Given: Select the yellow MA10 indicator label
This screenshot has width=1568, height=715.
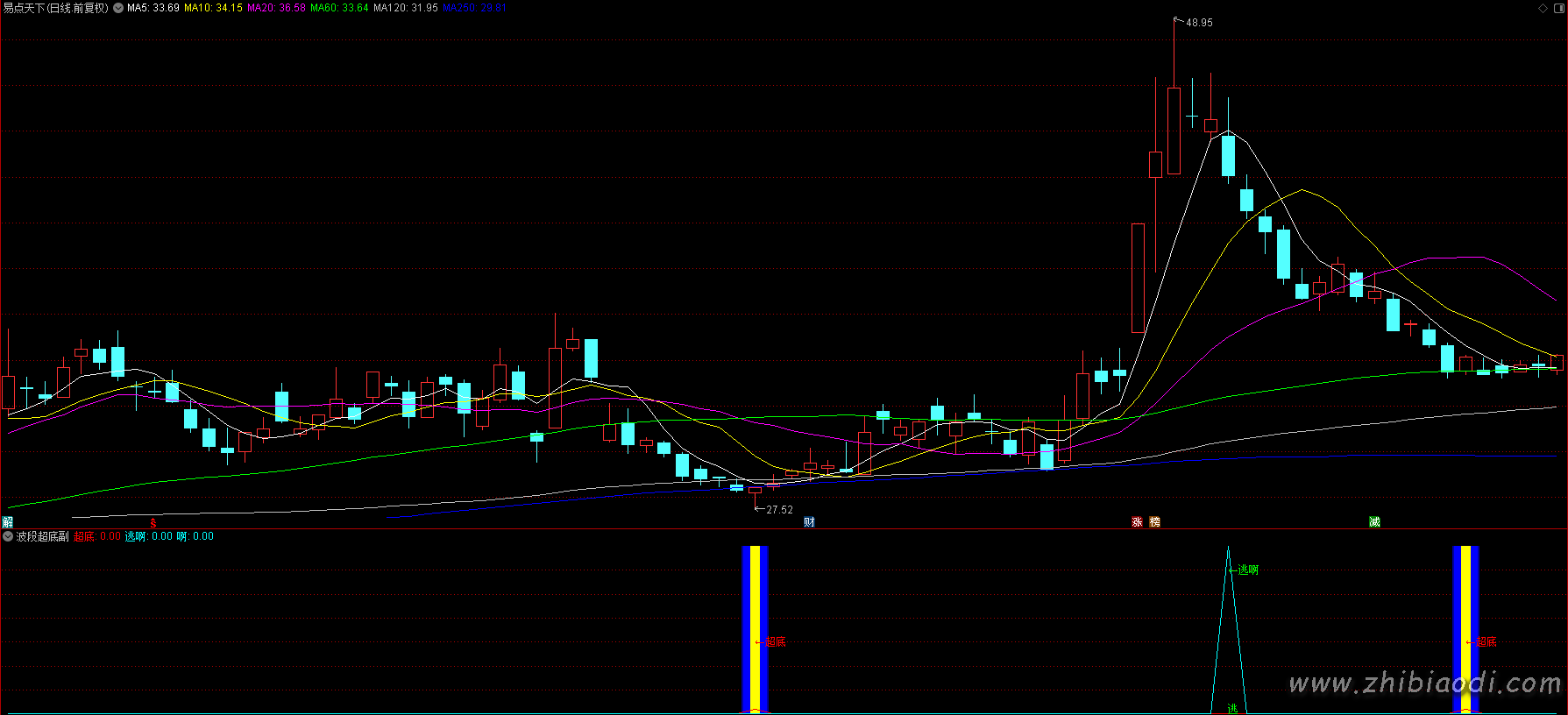Looking at the screenshot, I should [x=213, y=8].
